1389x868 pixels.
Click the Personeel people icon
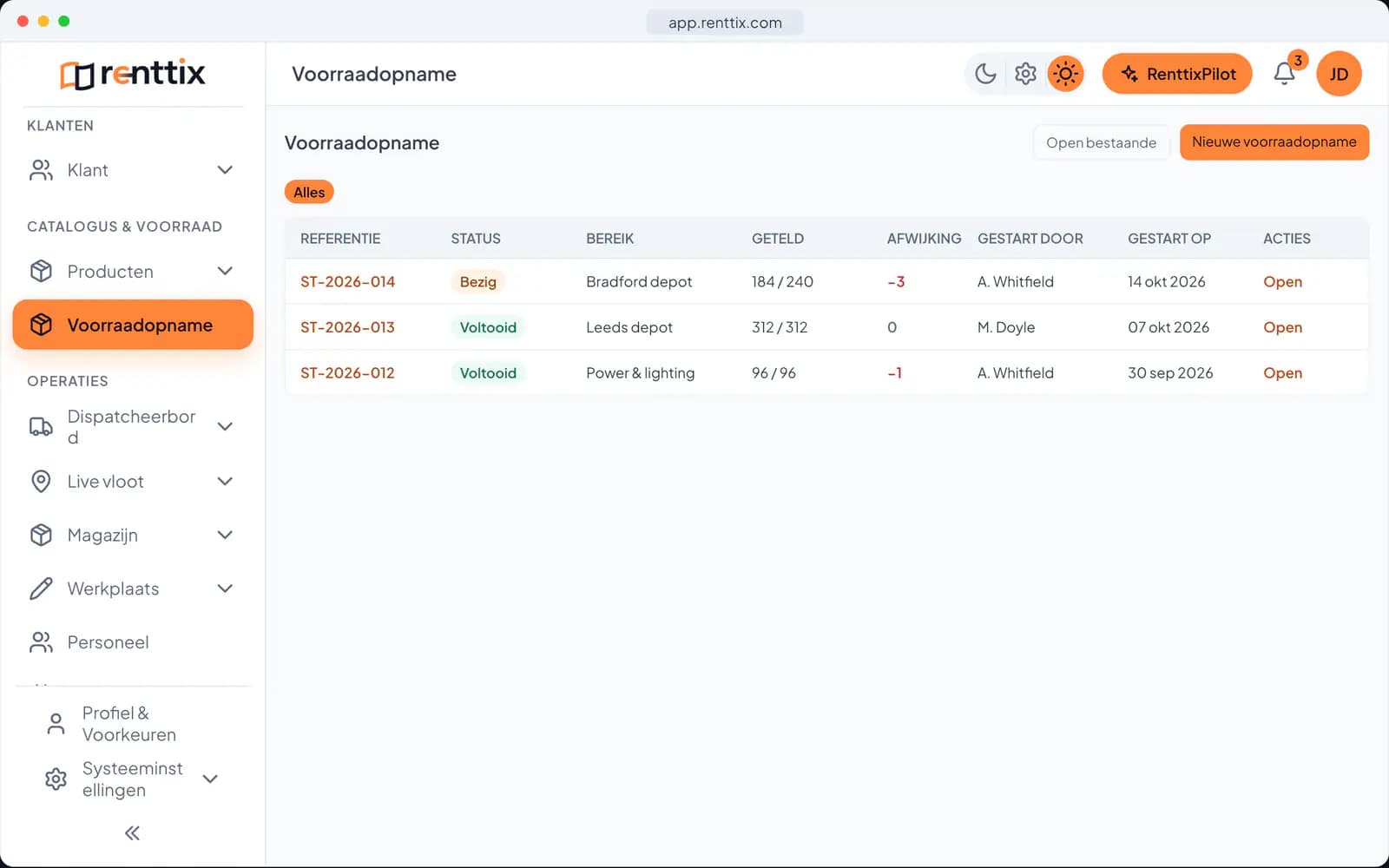(41, 642)
